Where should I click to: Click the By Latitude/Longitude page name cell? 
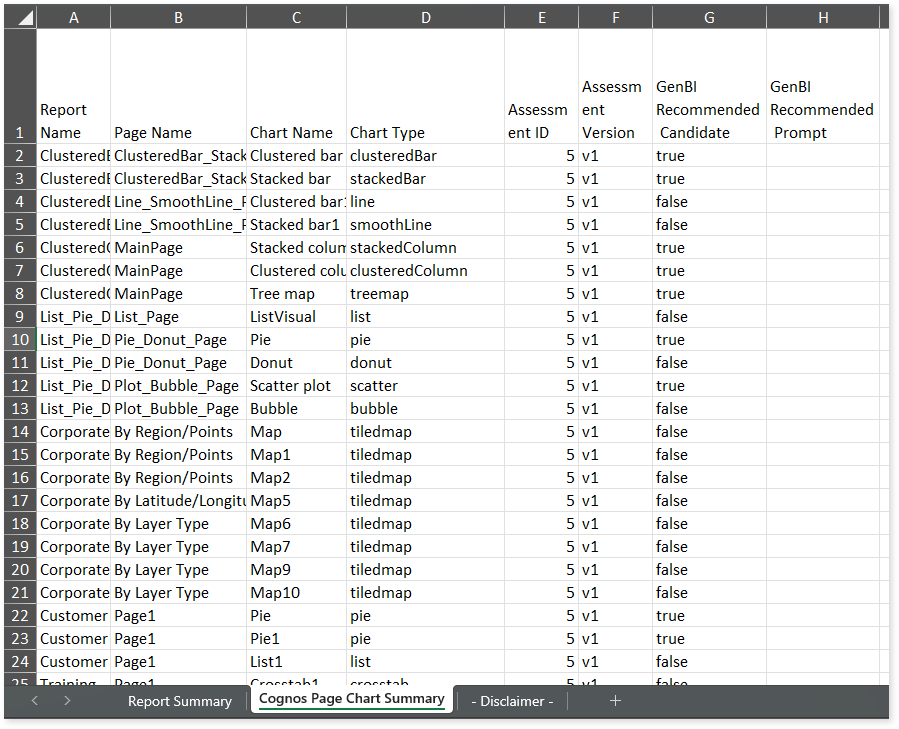coord(178,501)
